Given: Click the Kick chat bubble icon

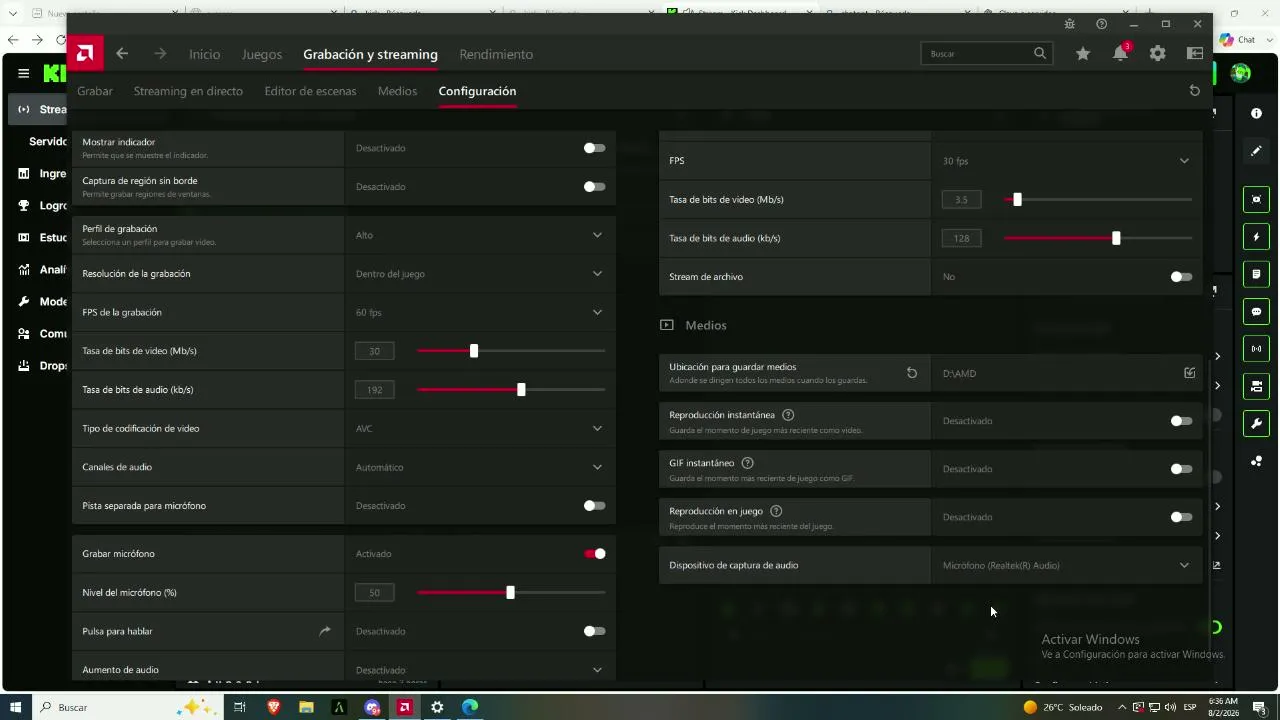Looking at the screenshot, I should point(1256,312).
